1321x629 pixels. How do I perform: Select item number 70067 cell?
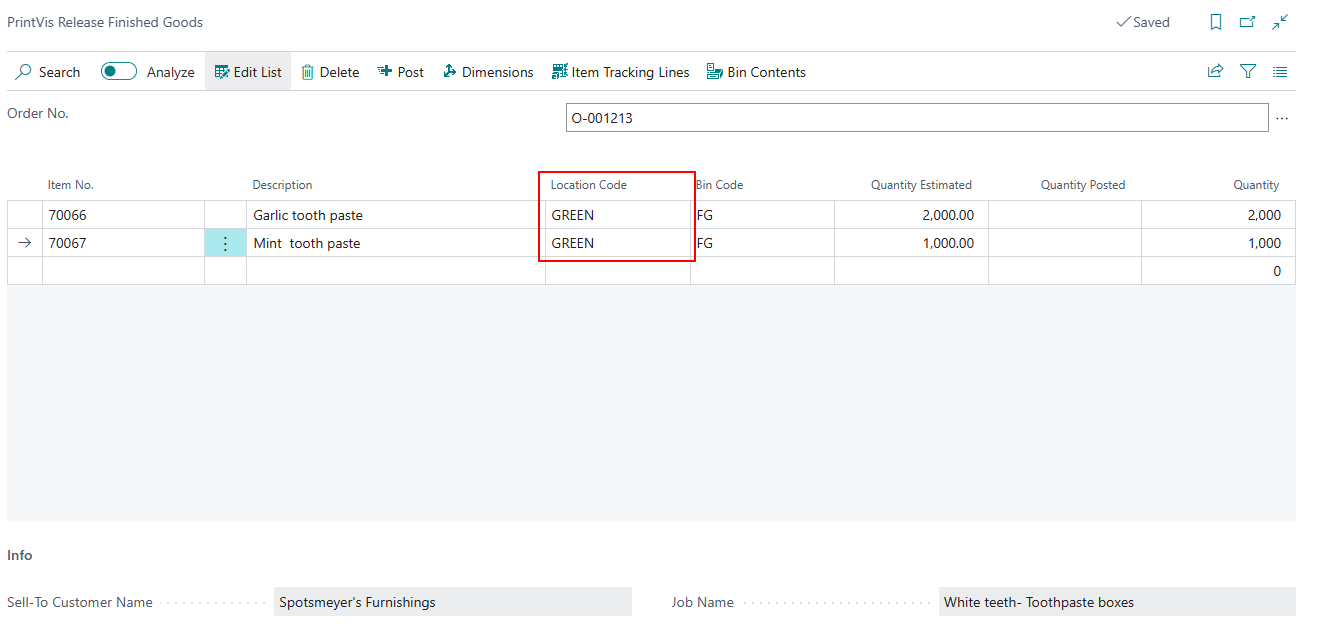(x=123, y=243)
